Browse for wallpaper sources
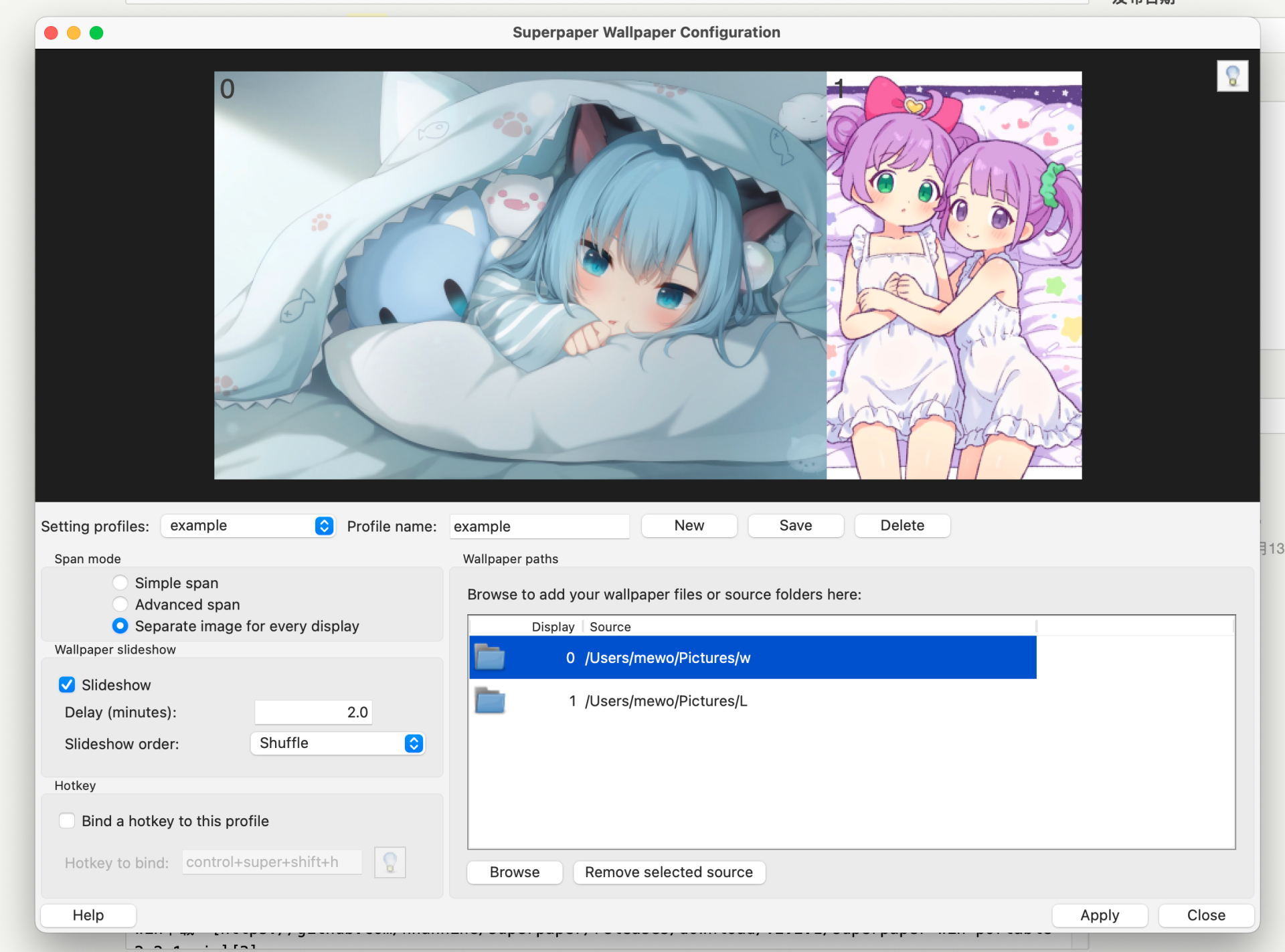The image size is (1285, 952). 515,872
